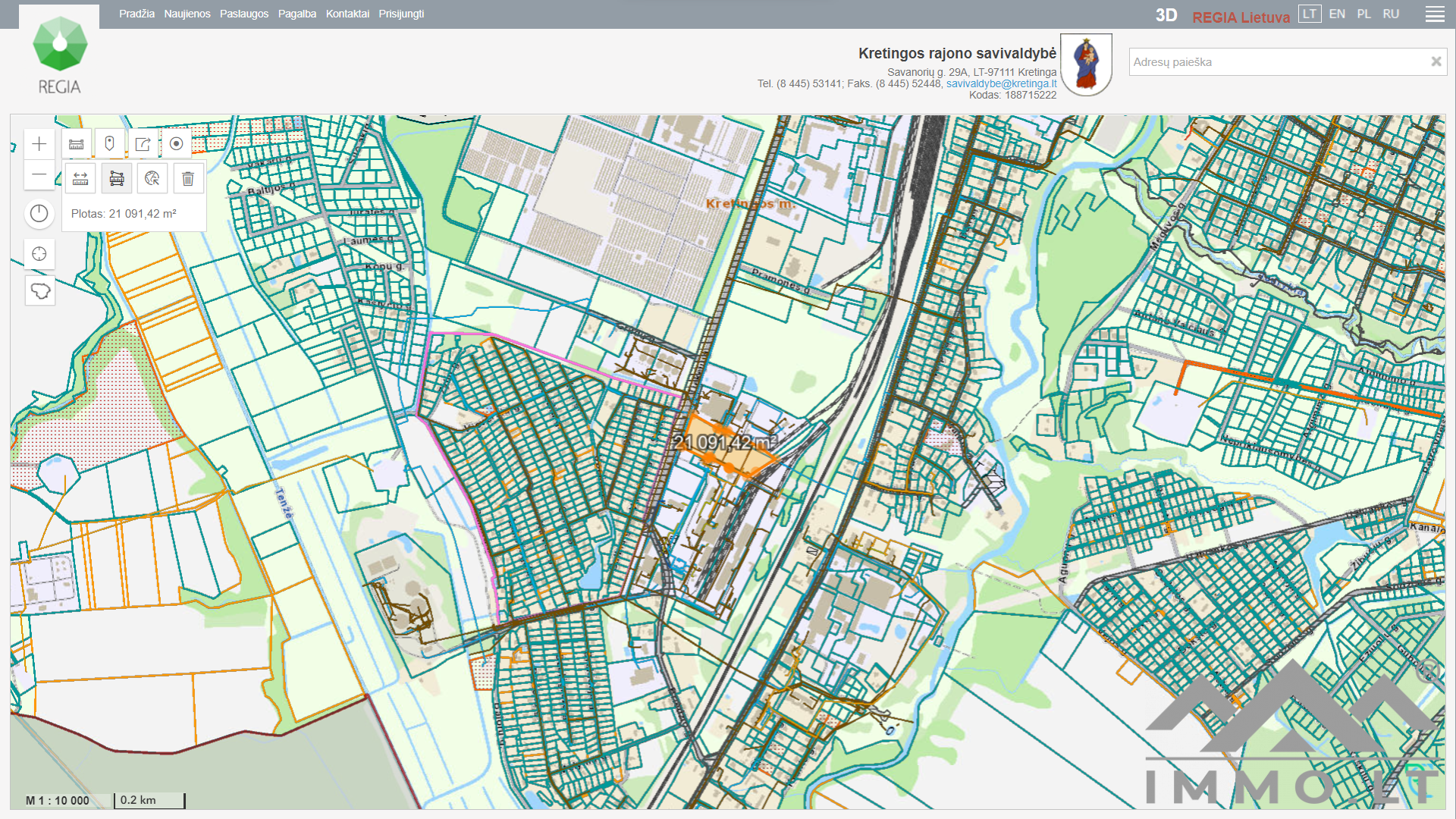This screenshot has width=1456, height=819.
Task: Select the place marker pin tool
Action: point(109,143)
